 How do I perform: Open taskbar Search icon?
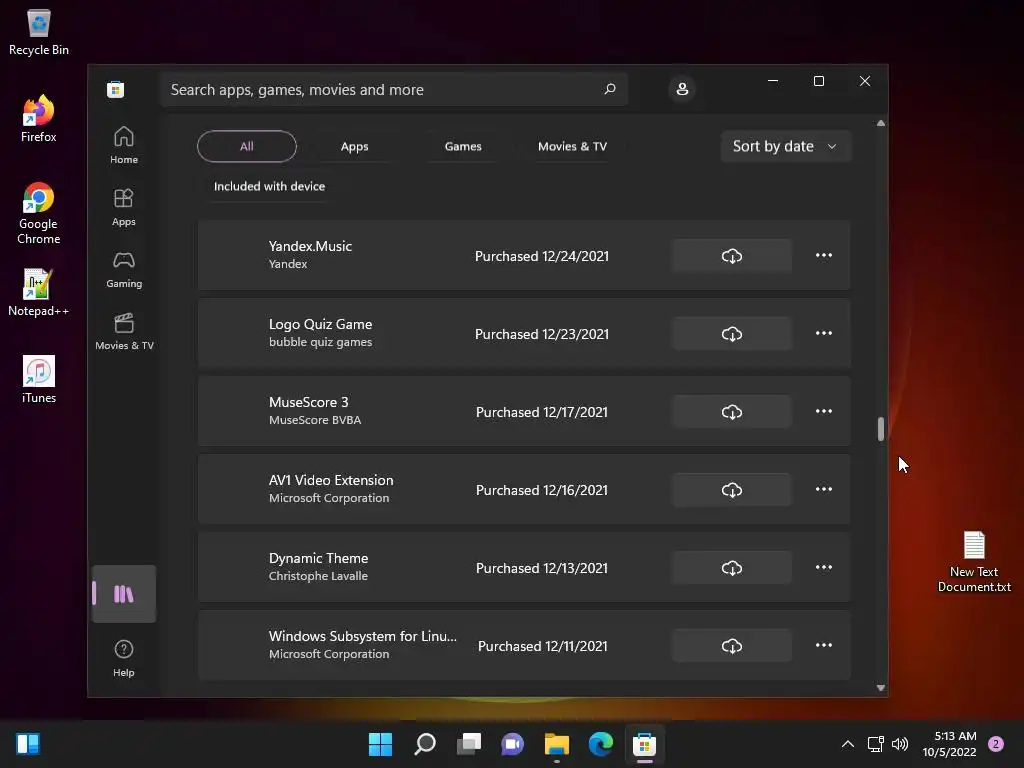tap(424, 744)
